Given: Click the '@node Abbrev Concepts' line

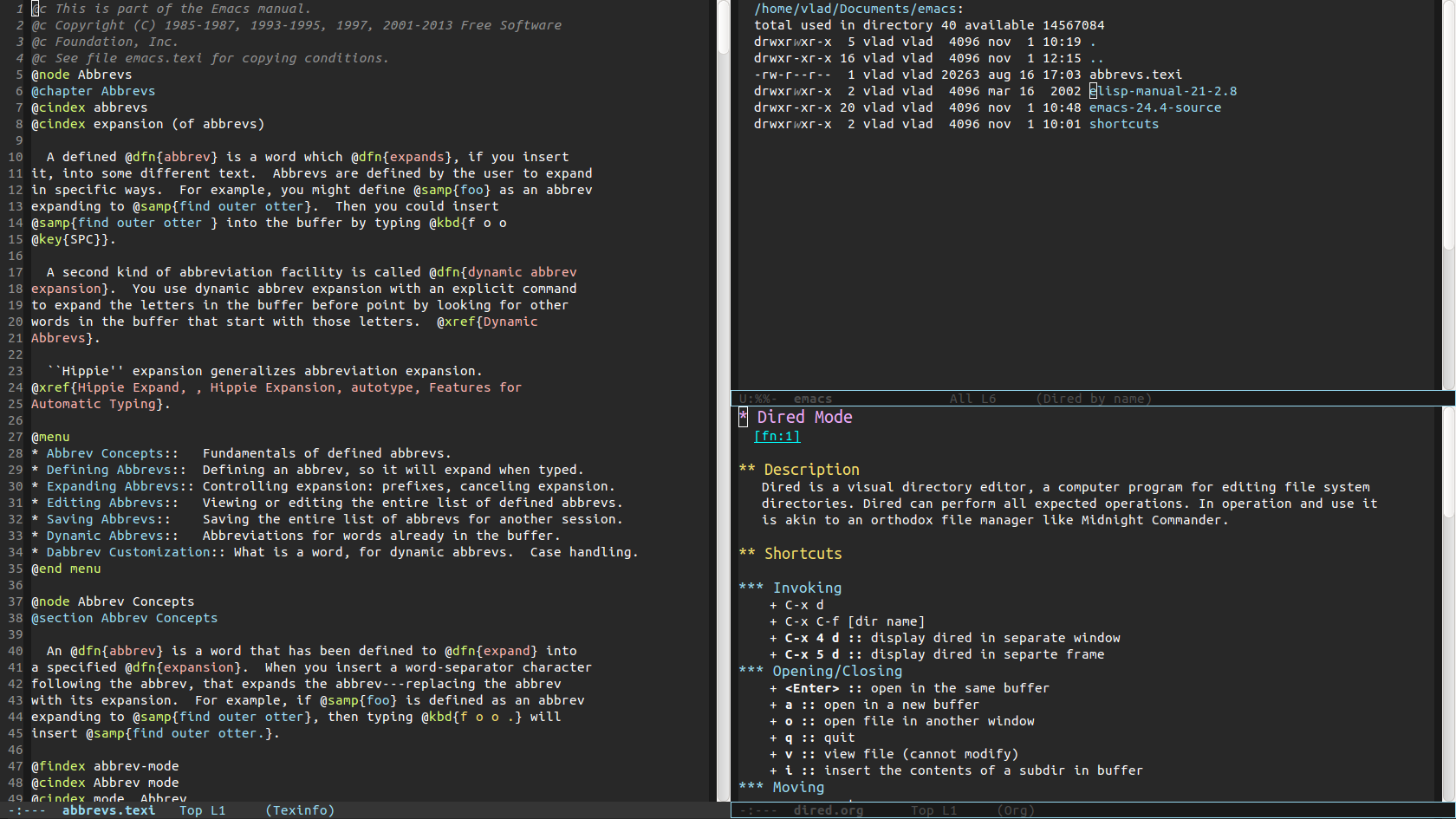Looking at the screenshot, I should pyautogui.click(x=113, y=601).
